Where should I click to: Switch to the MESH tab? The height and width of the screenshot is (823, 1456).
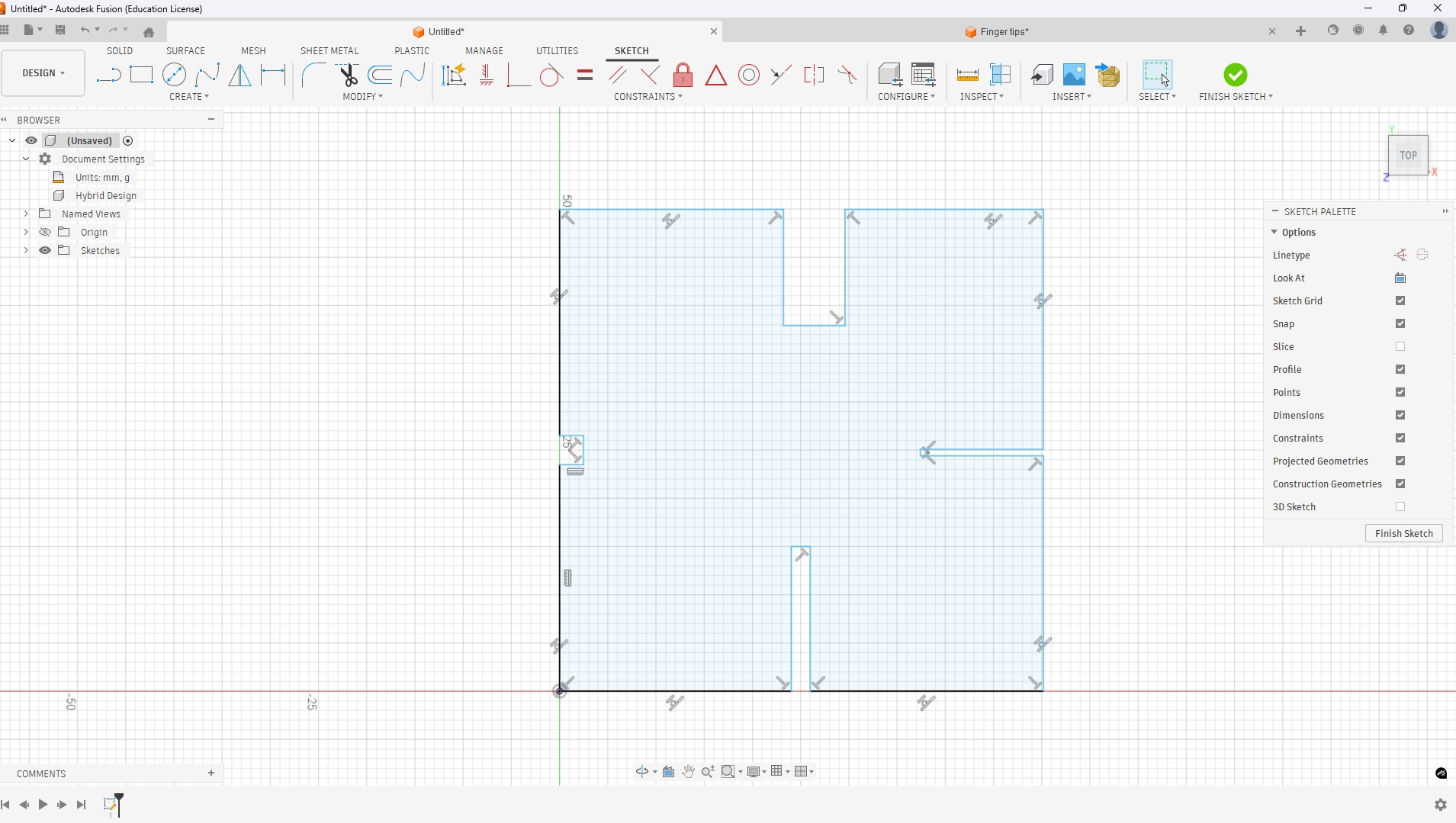(x=253, y=51)
